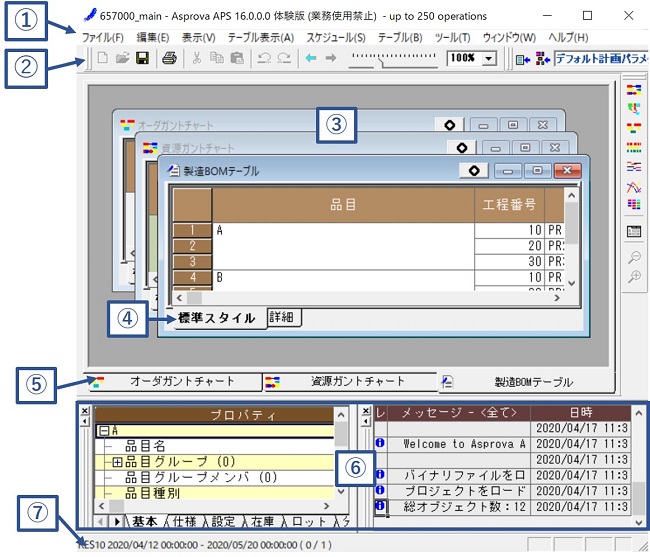This screenshot has height=557, width=650.
Task: Close the property panel with its x
Action: (85, 411)
